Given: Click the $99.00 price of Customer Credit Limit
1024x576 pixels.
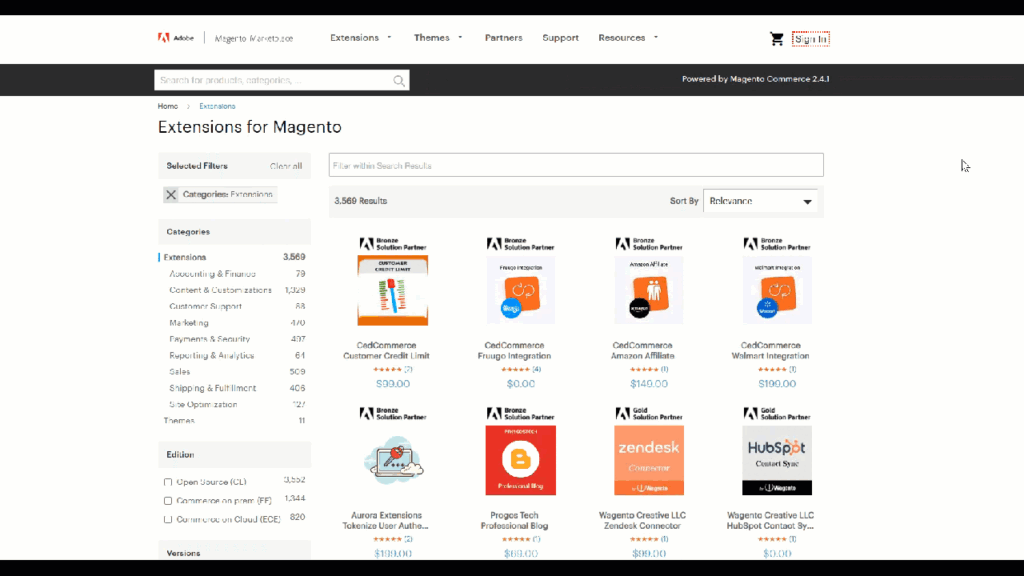Looking at the screenshot, I should pyautogui.click(x=392, y=384).
